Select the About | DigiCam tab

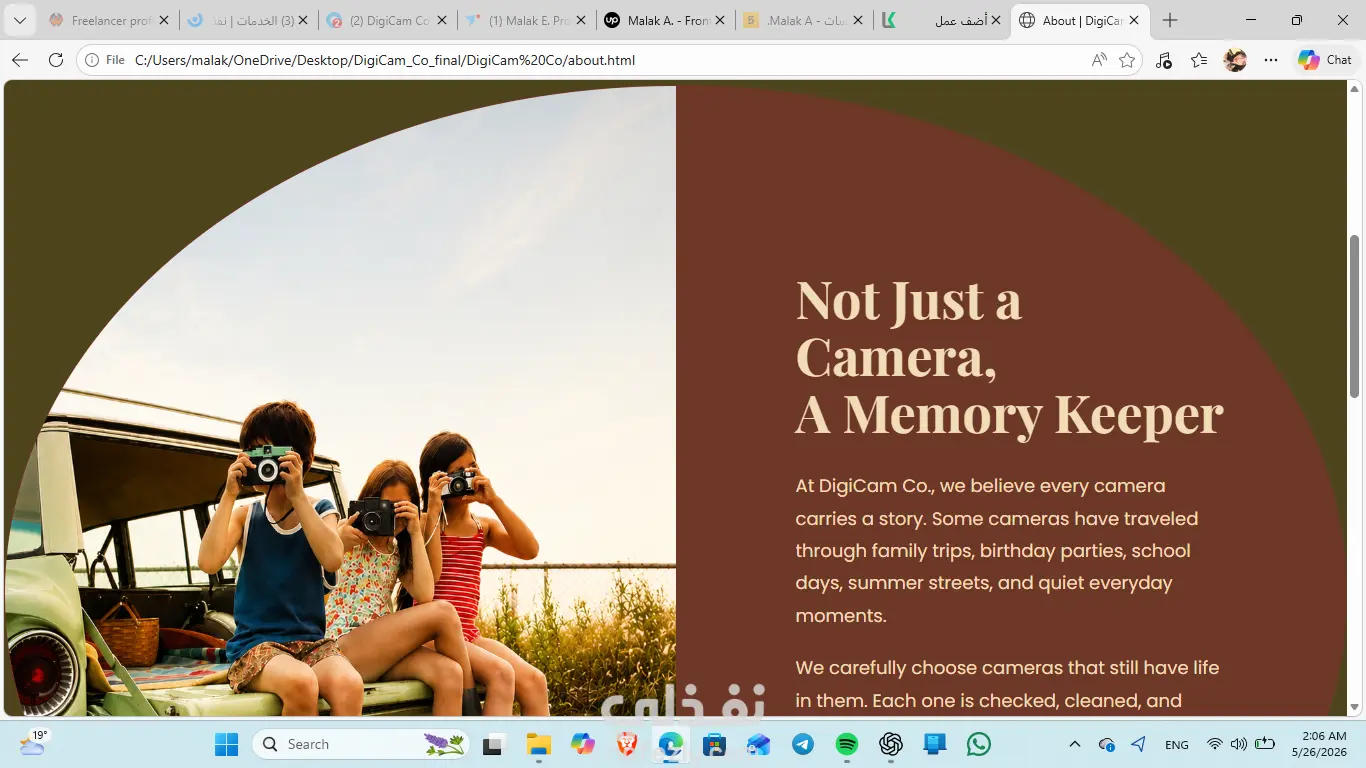tap(1079, 21)
